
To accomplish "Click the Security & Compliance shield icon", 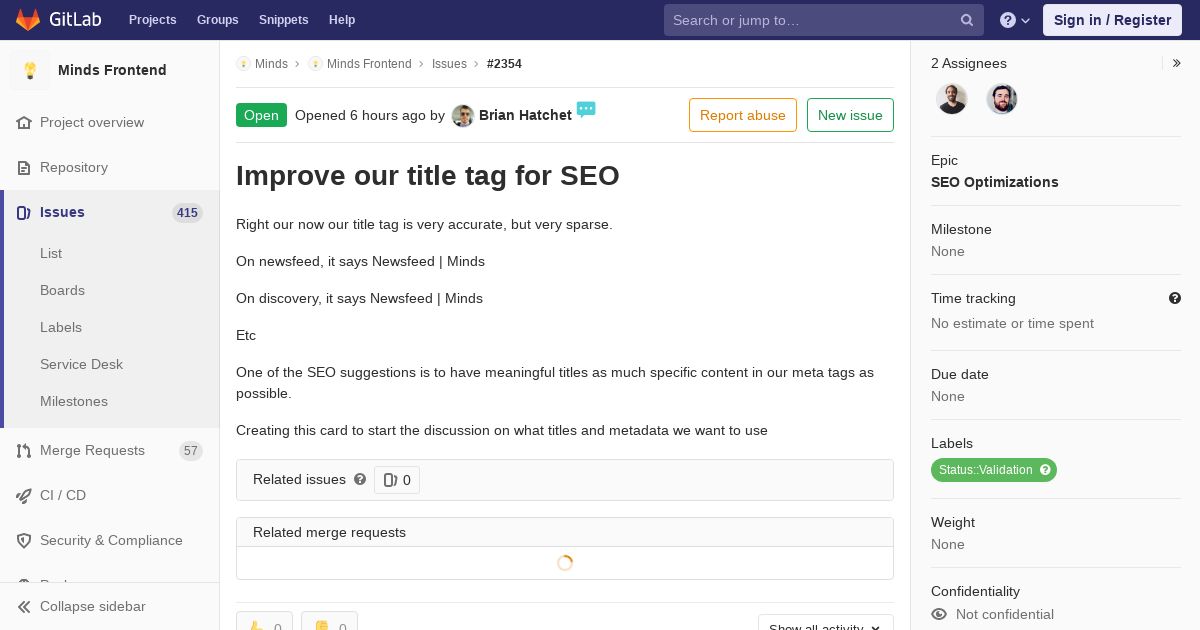I will tap(24, 540).
